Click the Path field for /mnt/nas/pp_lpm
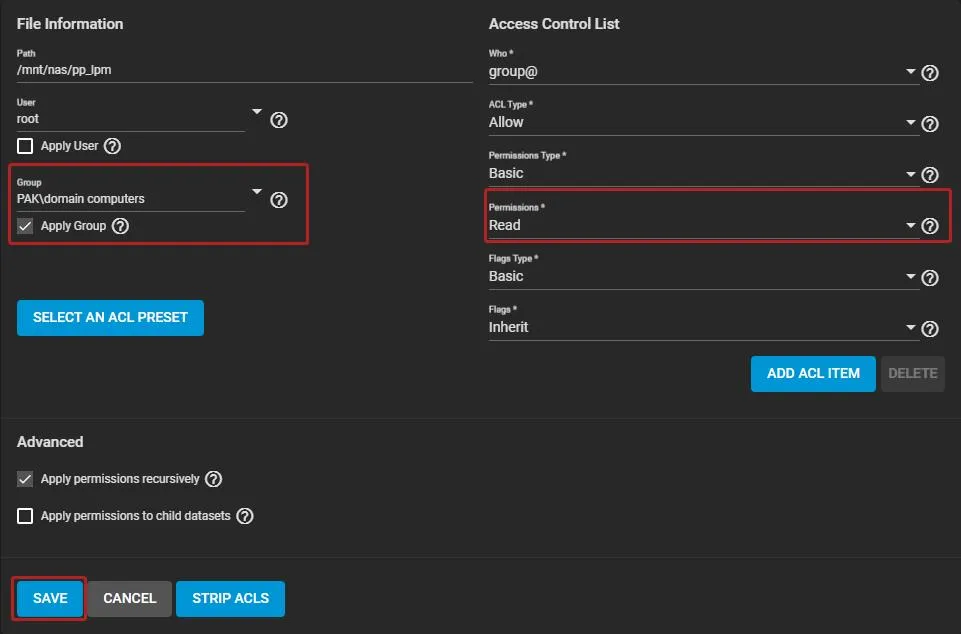This screenshot has height=634, width=961. coord(243,70)
